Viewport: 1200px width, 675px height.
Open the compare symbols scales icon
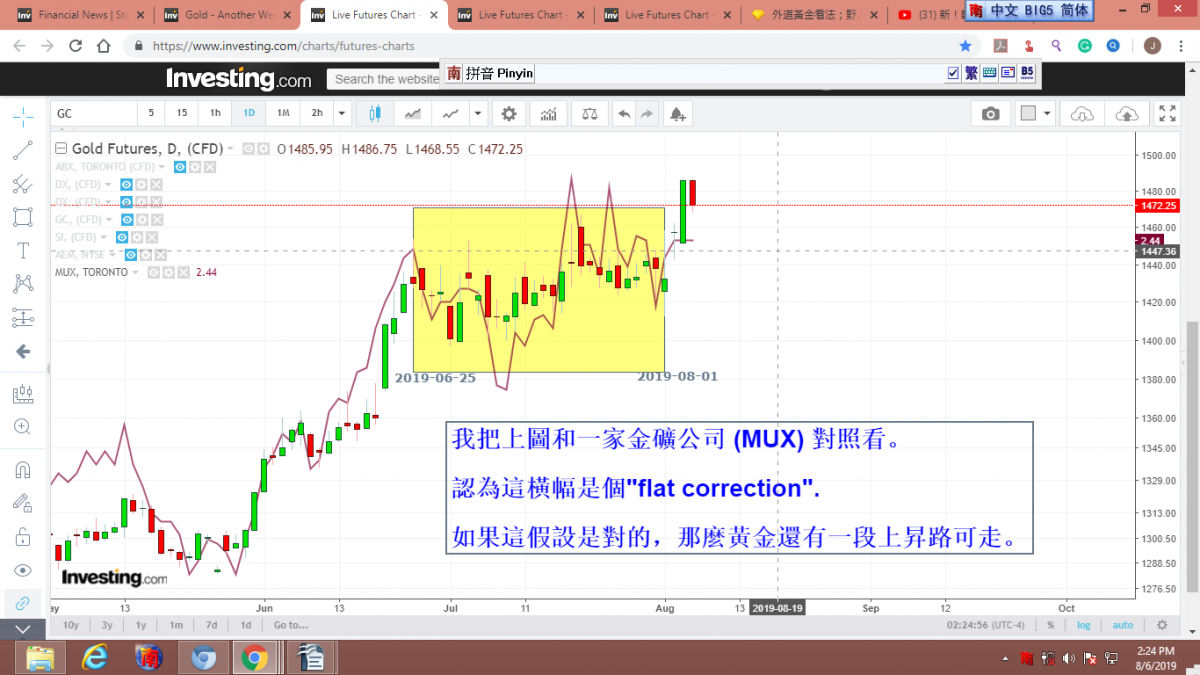[x=589, y=113]
